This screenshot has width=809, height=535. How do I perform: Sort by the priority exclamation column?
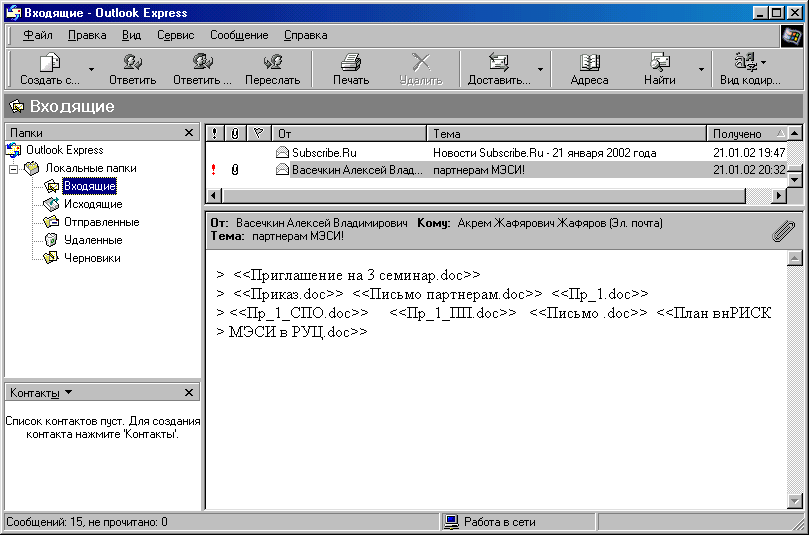point(214,134)
